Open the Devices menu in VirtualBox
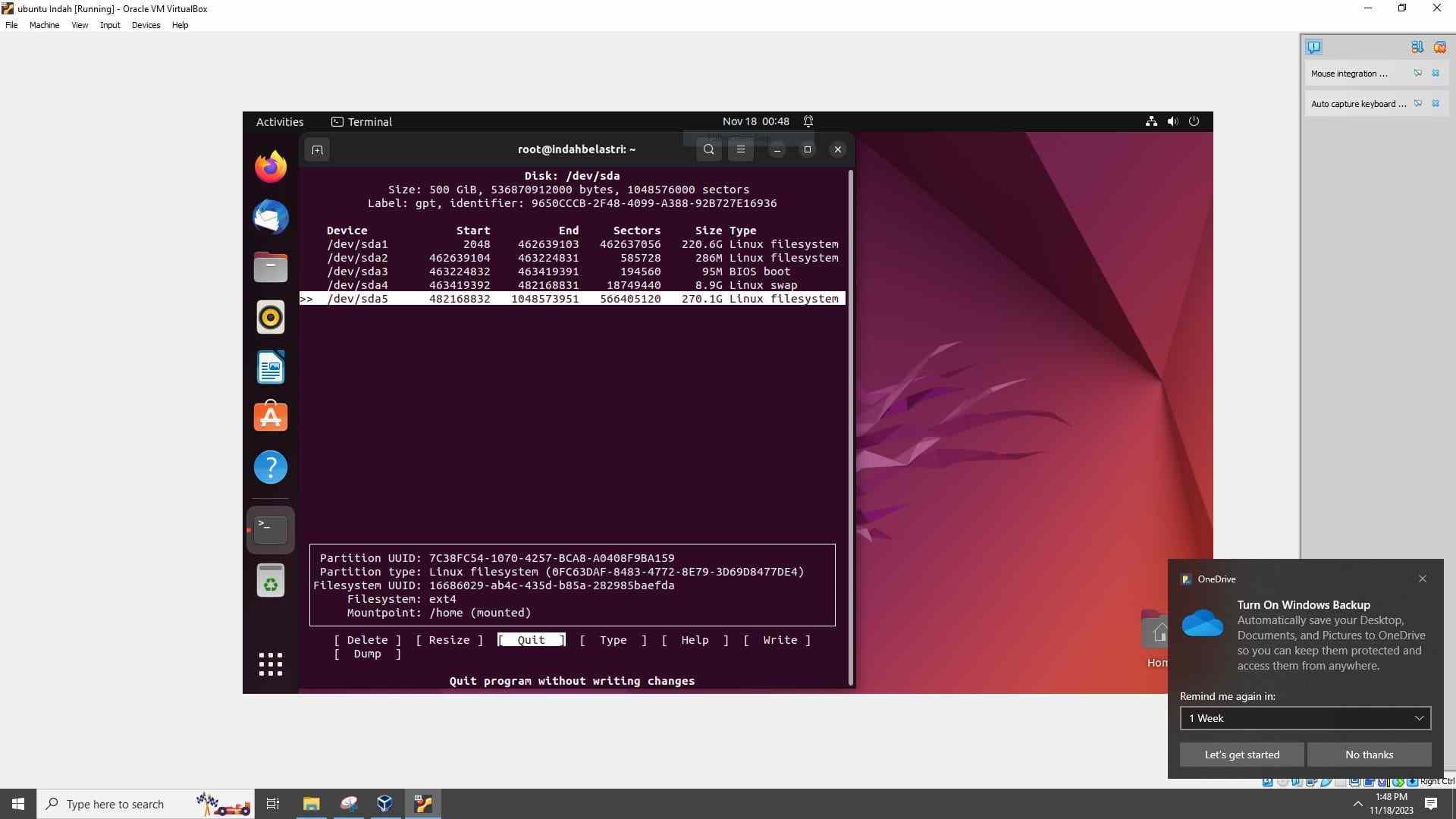Screen dimensions: 1456x819 [146, 25]
